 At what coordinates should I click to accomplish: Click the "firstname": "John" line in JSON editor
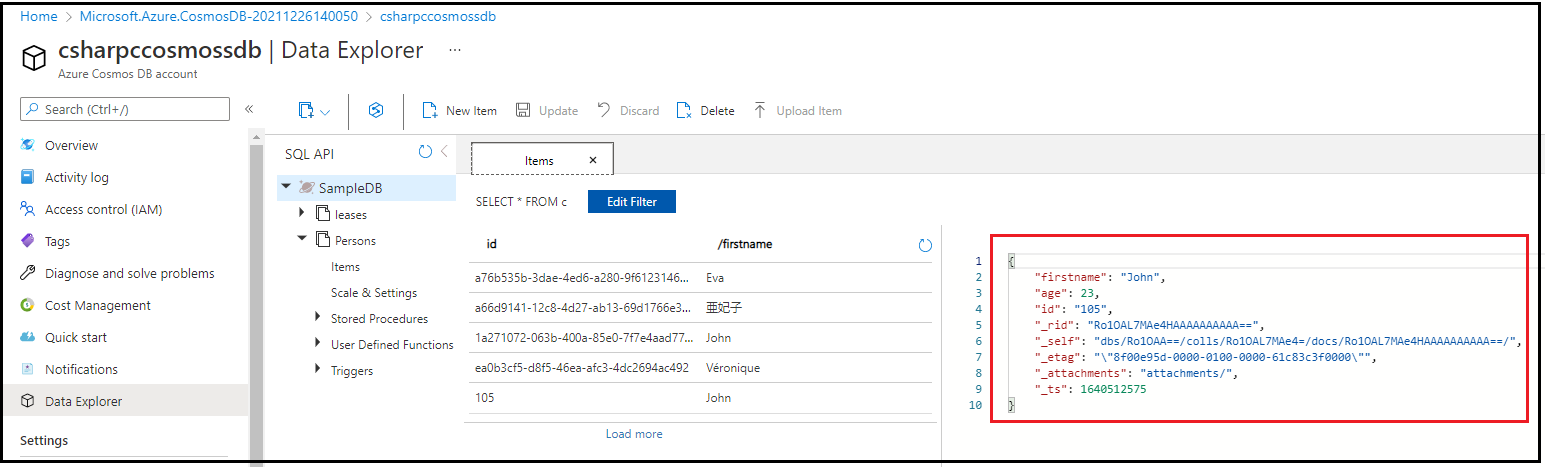1102,277
